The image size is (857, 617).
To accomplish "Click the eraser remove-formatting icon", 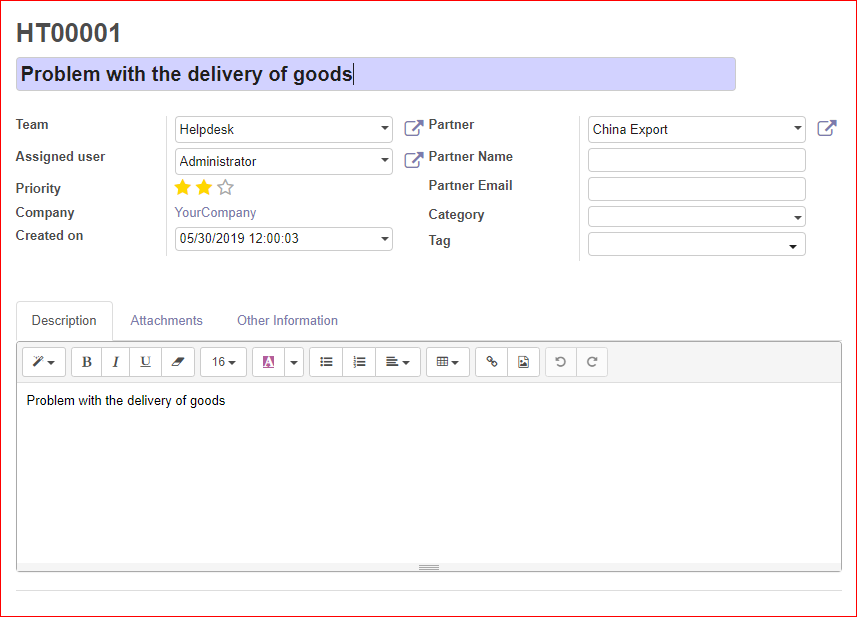I will [178, 362].
